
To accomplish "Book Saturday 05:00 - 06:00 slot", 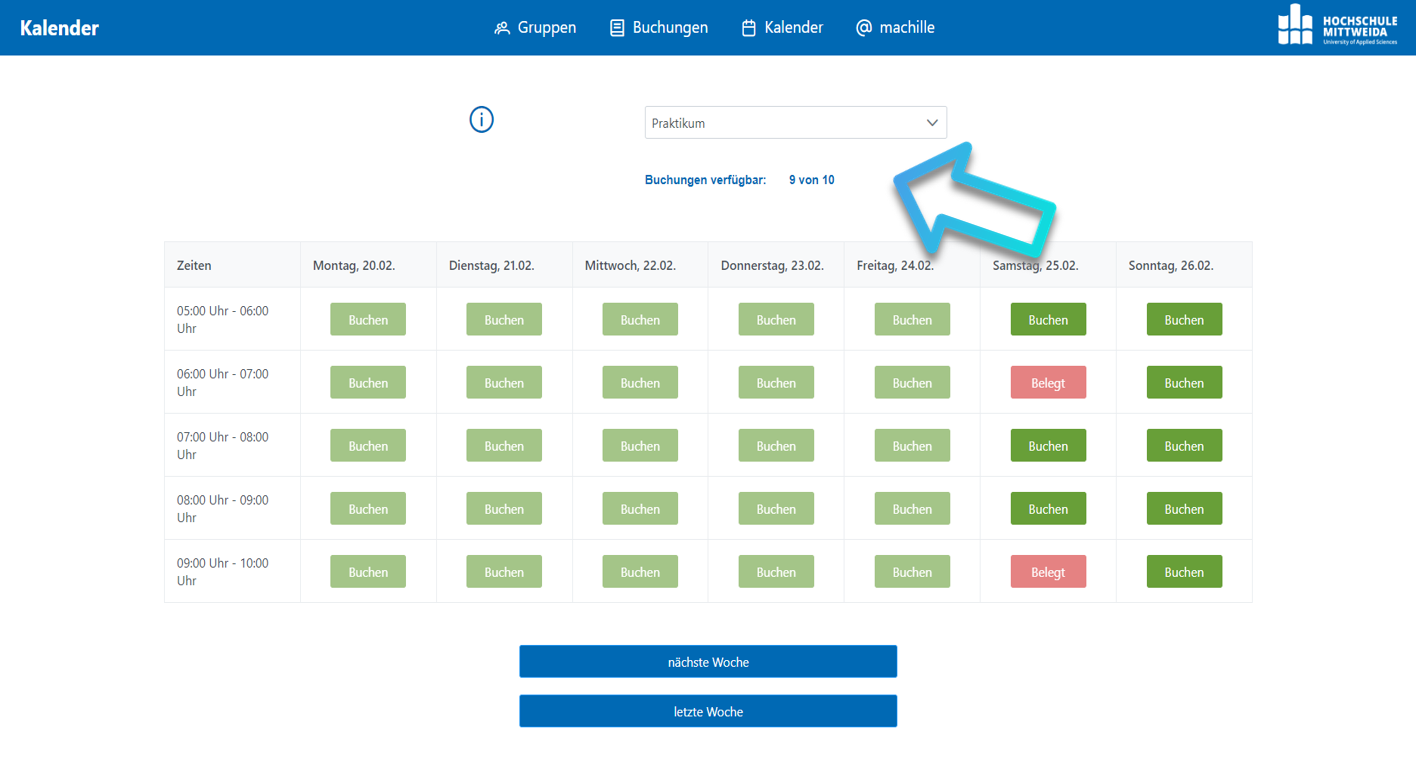I will click(x=1048, y=320).
